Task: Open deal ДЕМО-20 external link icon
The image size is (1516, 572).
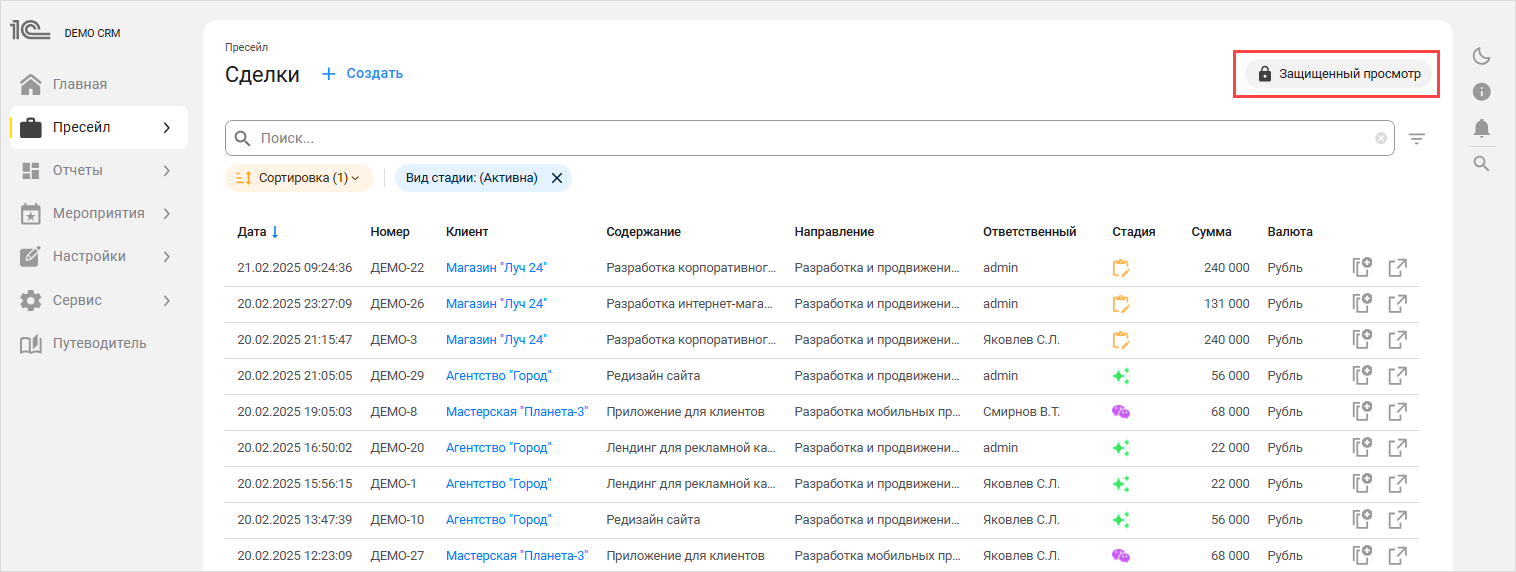Action: point(1398,448)
